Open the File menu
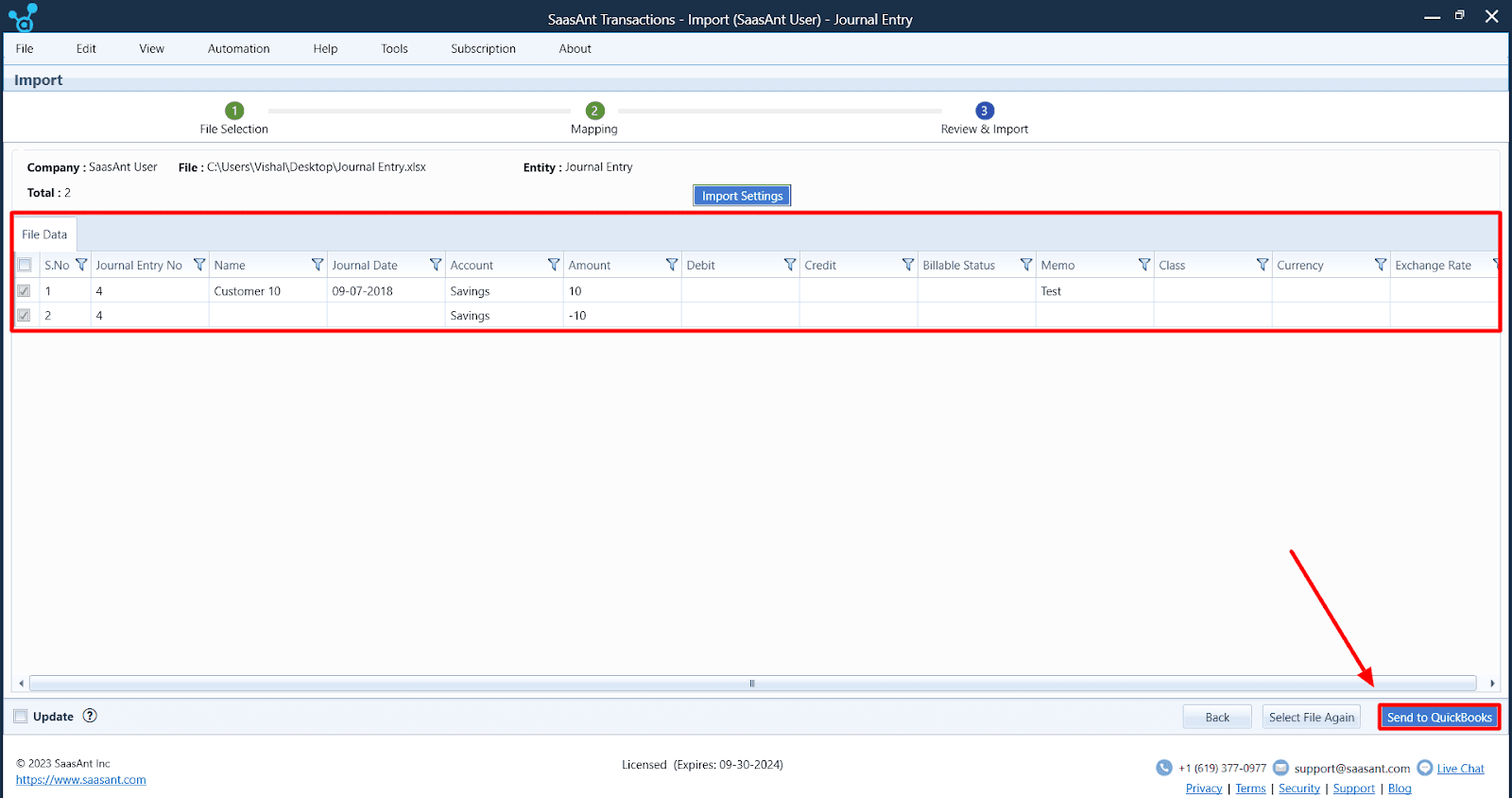Screen dimensions: 1512x798 [25, 48]
